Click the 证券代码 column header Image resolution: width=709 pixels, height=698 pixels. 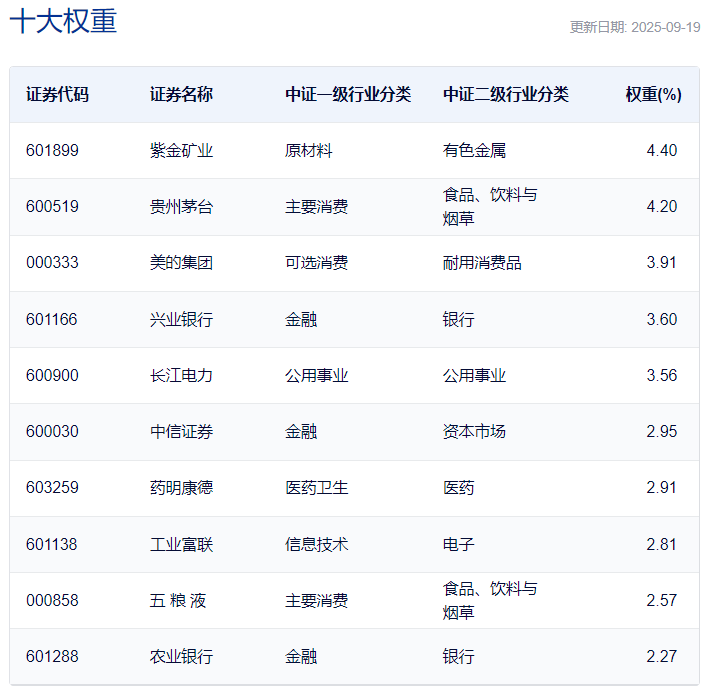57,94
